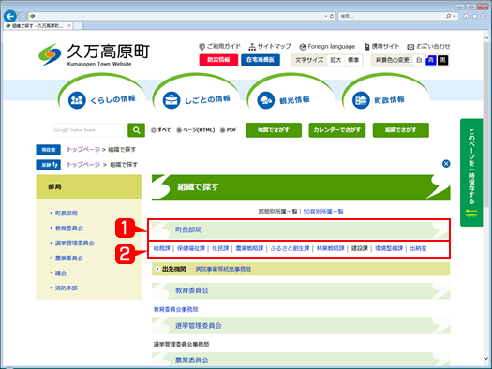Viewport: 492px width, 369px height.
Task: Click 拡大 to enlarge text size
Action: click(x=336, y=60)
